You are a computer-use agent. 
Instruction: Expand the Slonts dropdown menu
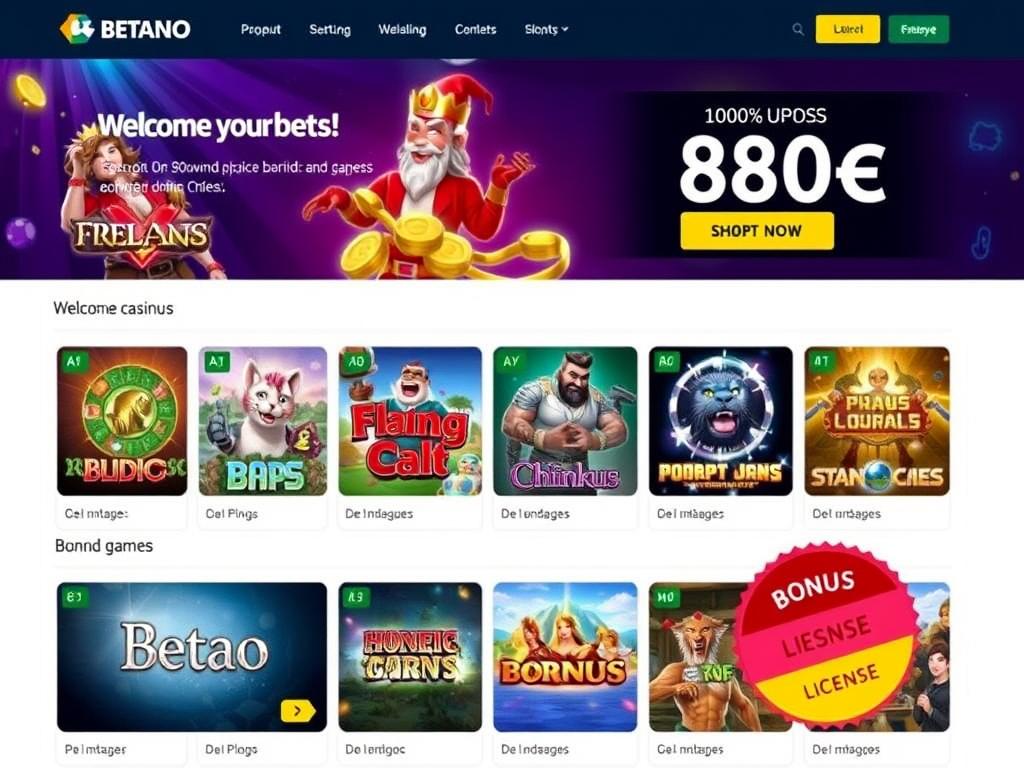(x=546, y=29)
